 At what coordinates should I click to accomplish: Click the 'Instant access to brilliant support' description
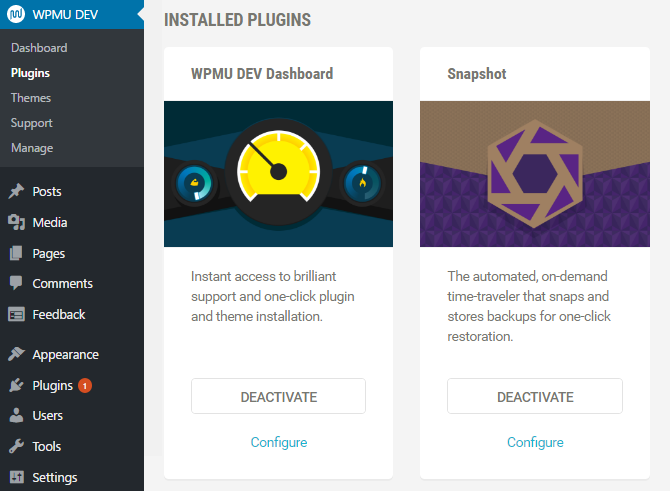pos(273,296)
